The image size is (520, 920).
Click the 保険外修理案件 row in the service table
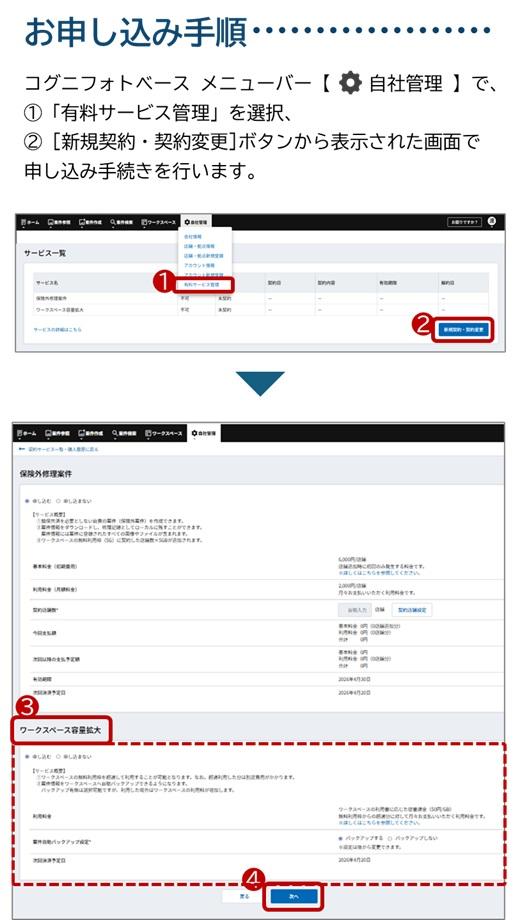(262, 298)
